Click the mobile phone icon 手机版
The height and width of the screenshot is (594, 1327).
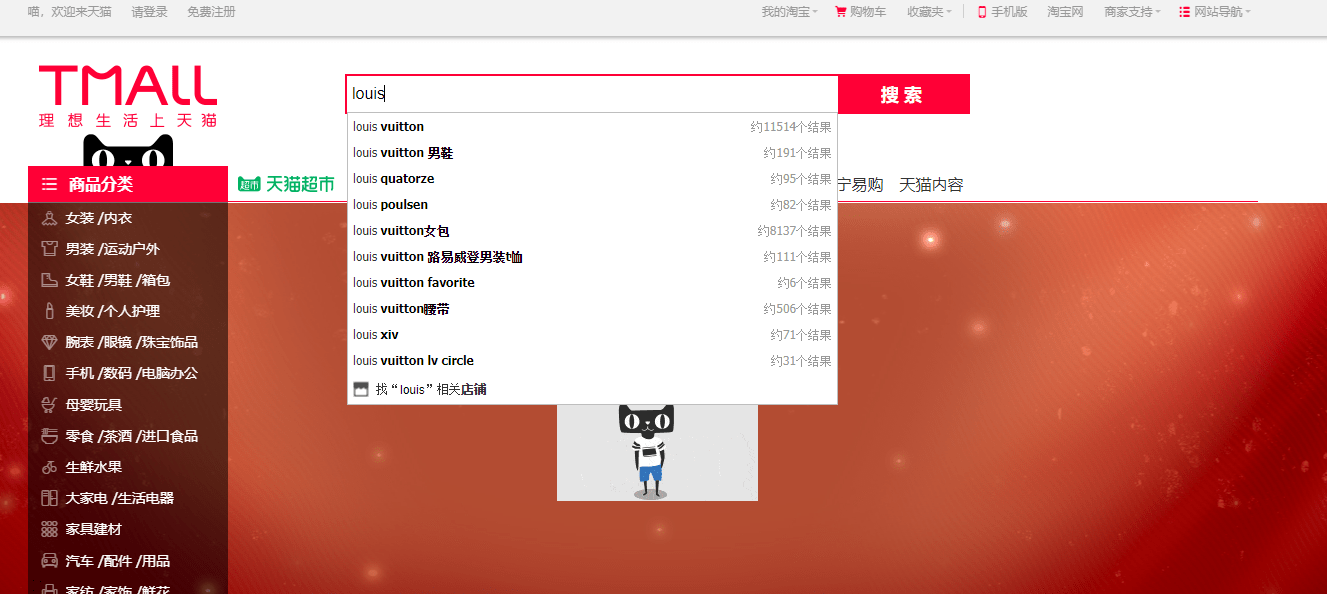[982, 12]
